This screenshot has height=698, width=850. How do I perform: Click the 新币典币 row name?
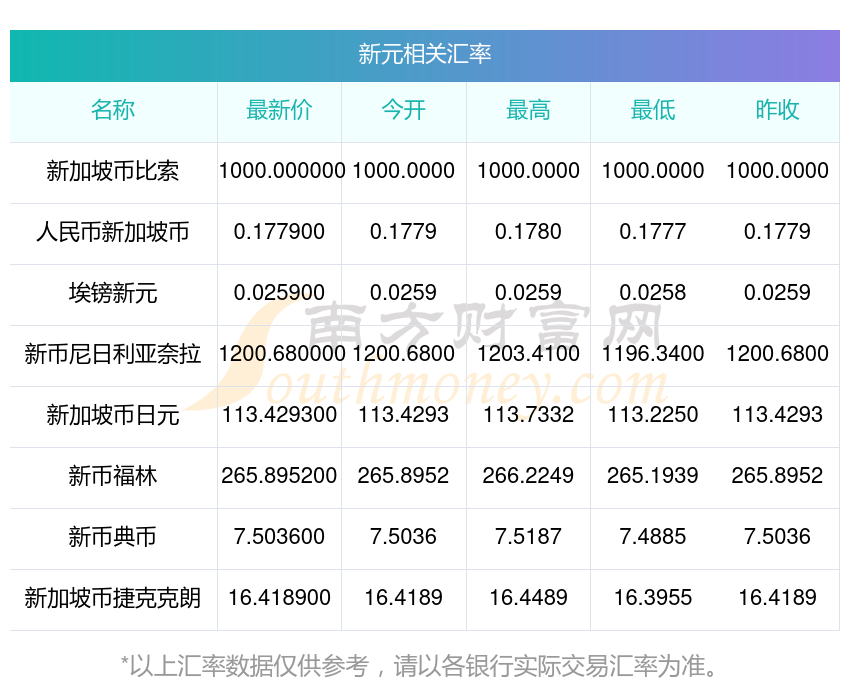pos(113,537)
